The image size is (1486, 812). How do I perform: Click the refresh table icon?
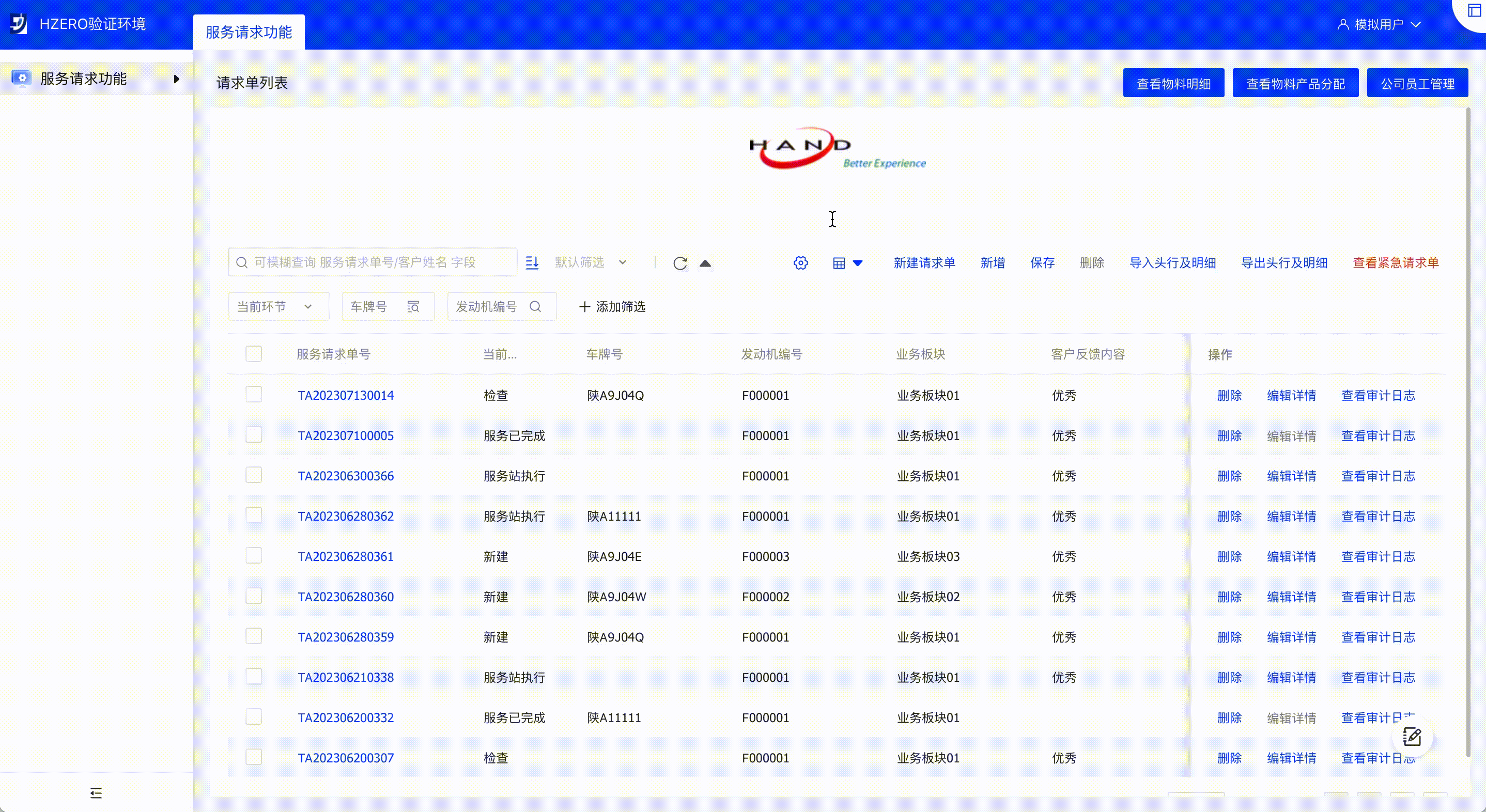(x=679, y=263)
